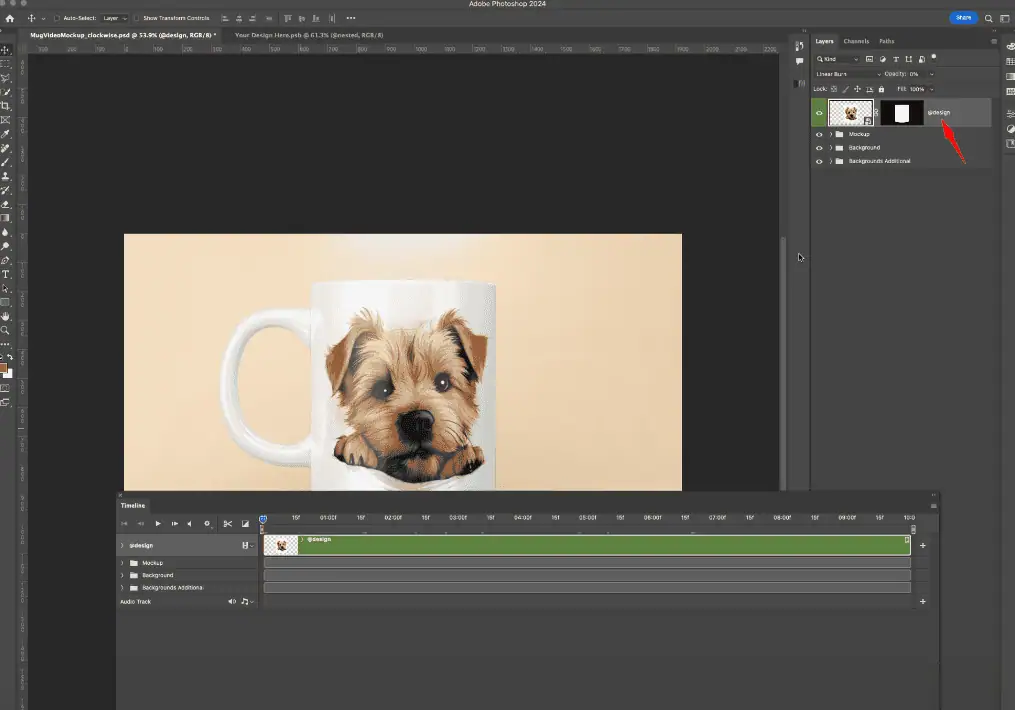Open search with magnifier icon near Share

pyautogui.click(x=989, y=18)
